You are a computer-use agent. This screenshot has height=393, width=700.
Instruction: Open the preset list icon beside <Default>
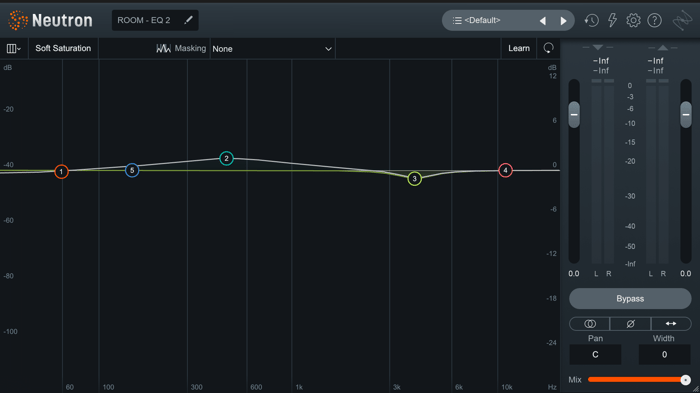457,21
